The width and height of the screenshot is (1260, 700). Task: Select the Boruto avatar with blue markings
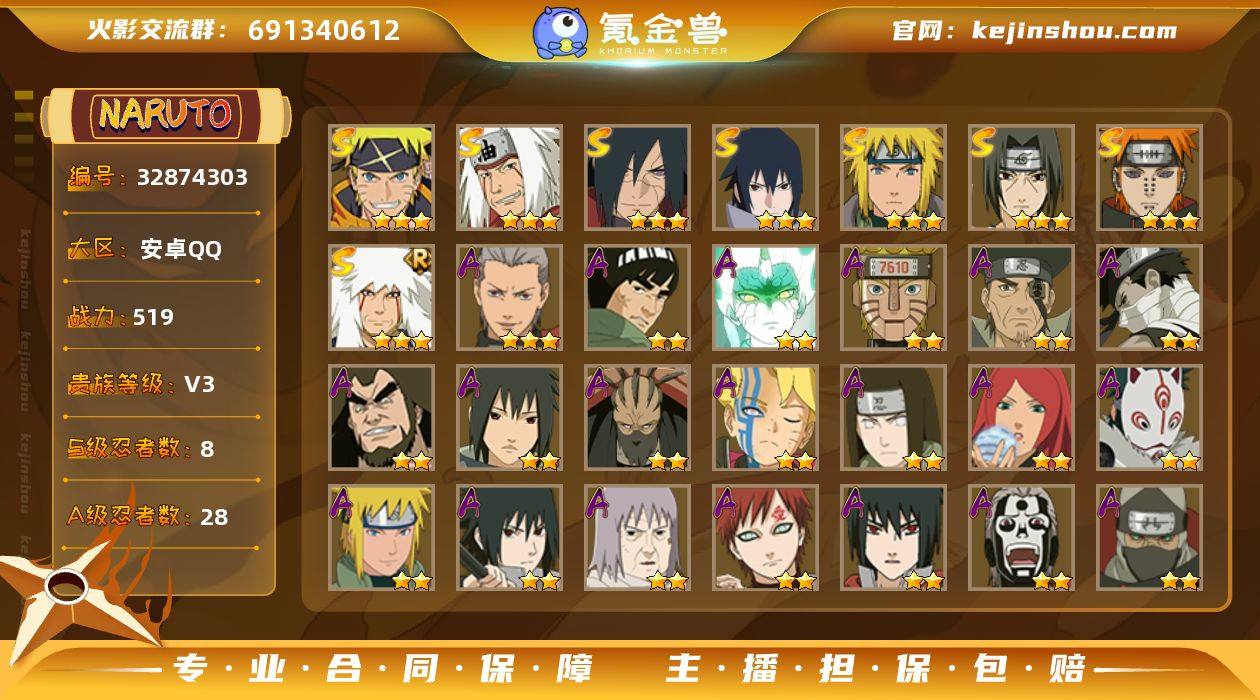pyautogui.click(x=765, y=418)
